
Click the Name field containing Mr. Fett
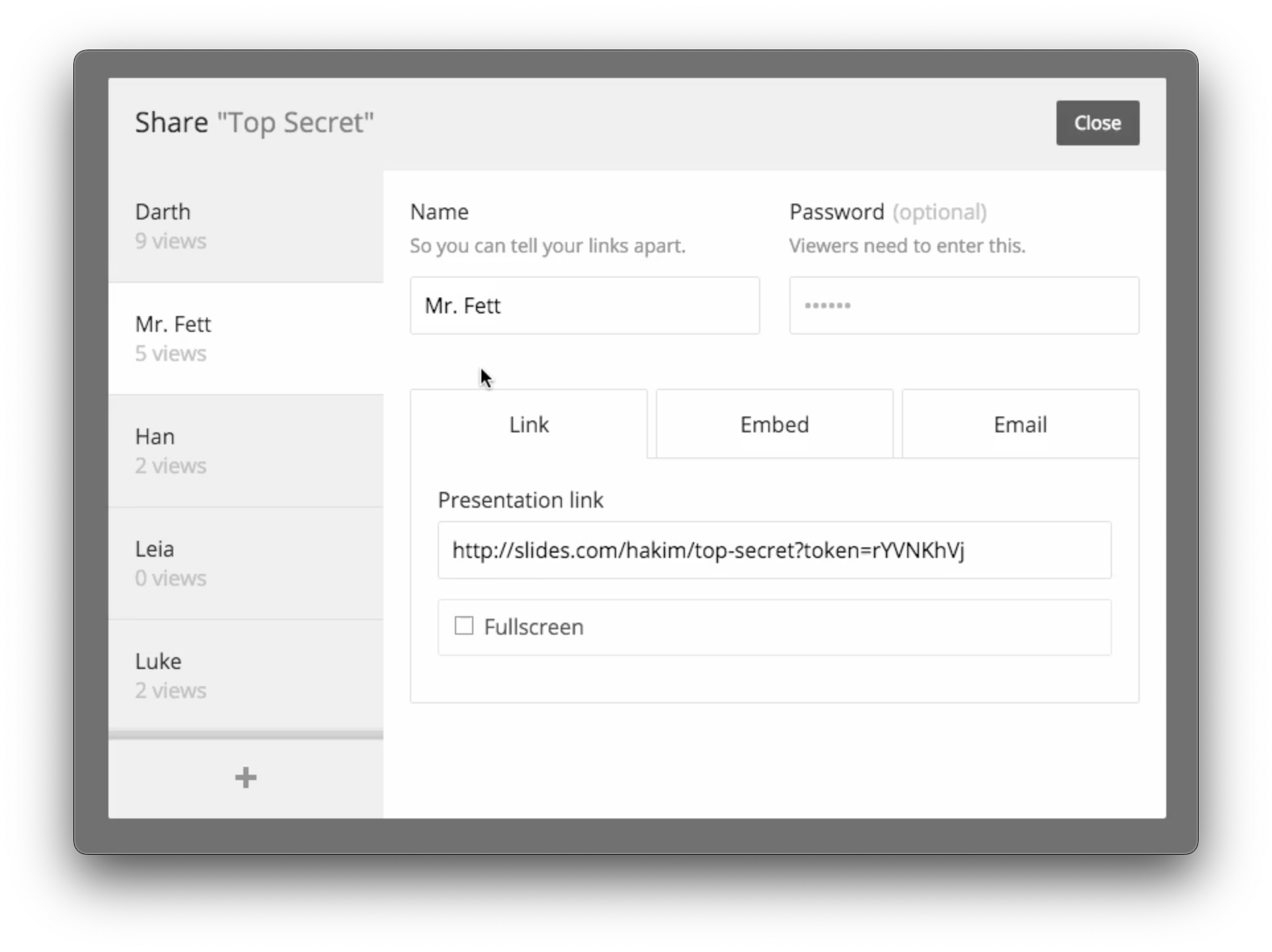click(584, 305)
